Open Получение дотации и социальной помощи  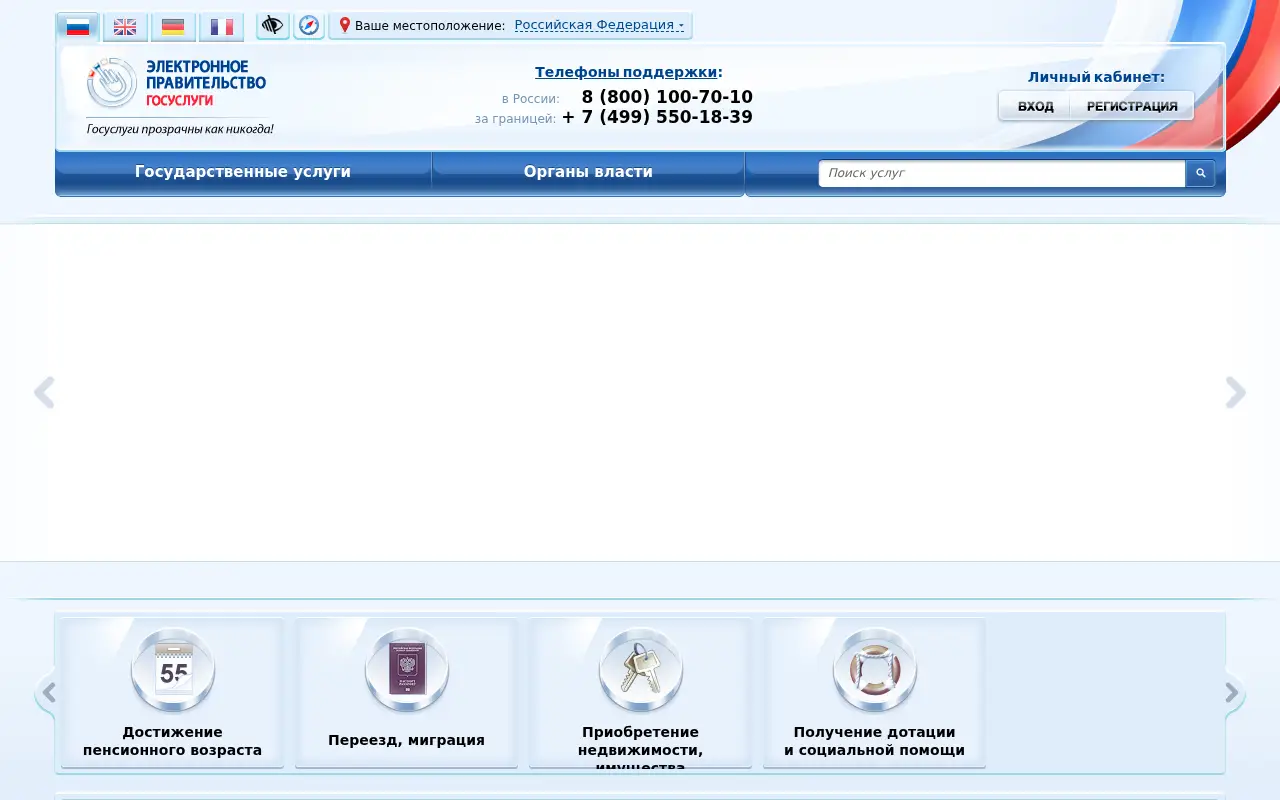874,741
